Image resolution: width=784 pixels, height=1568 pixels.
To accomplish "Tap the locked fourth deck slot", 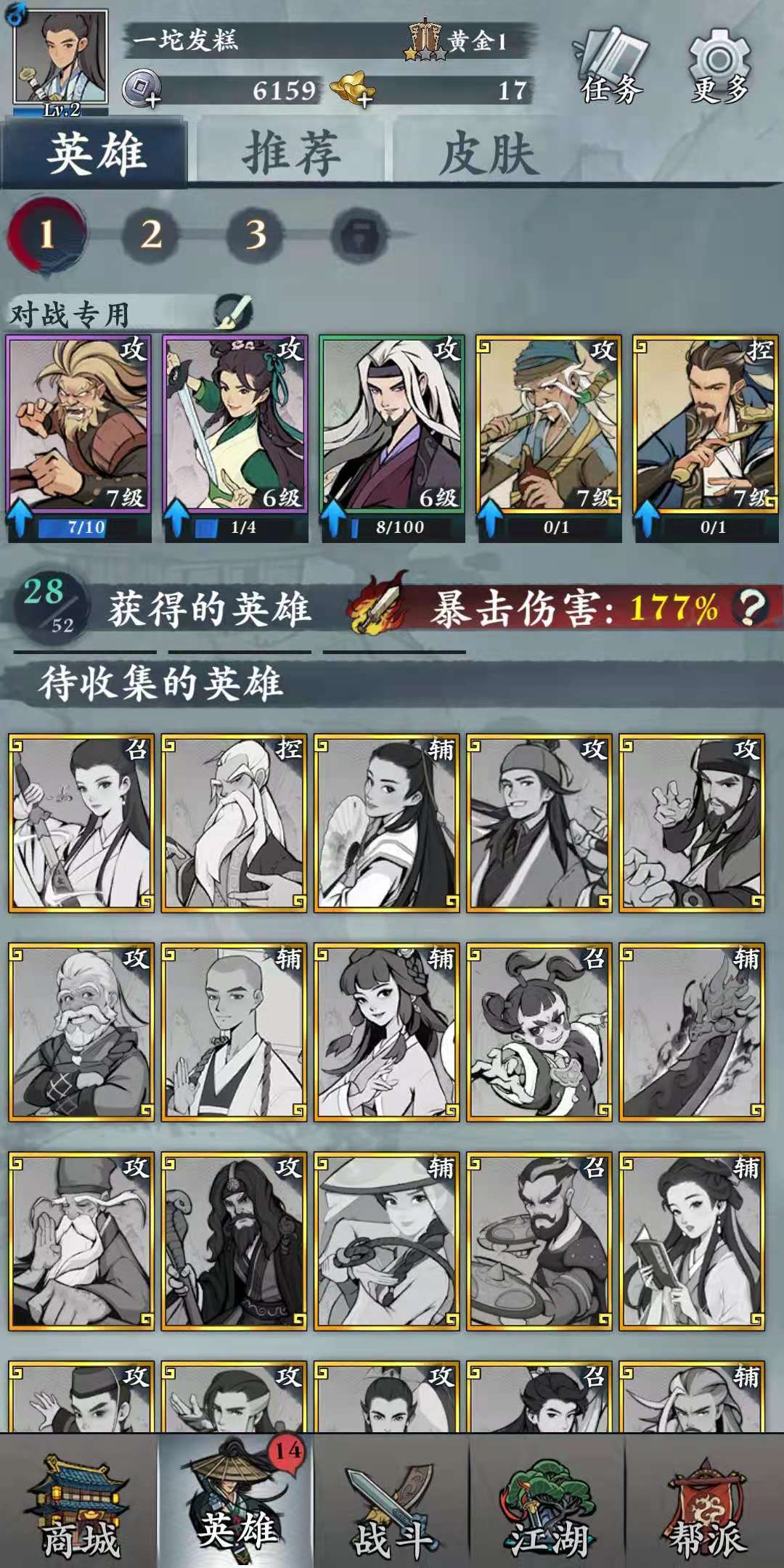I will point(359,234).
